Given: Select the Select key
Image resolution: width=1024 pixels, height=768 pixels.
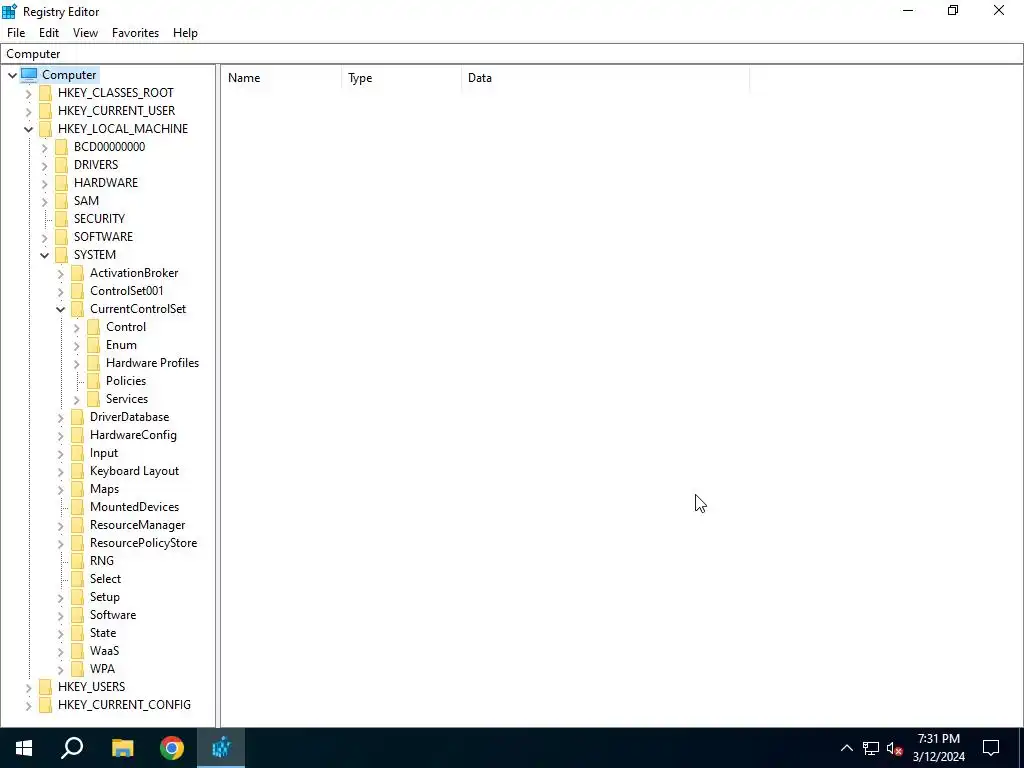Looking at the screenshot, I should (105, 579).
